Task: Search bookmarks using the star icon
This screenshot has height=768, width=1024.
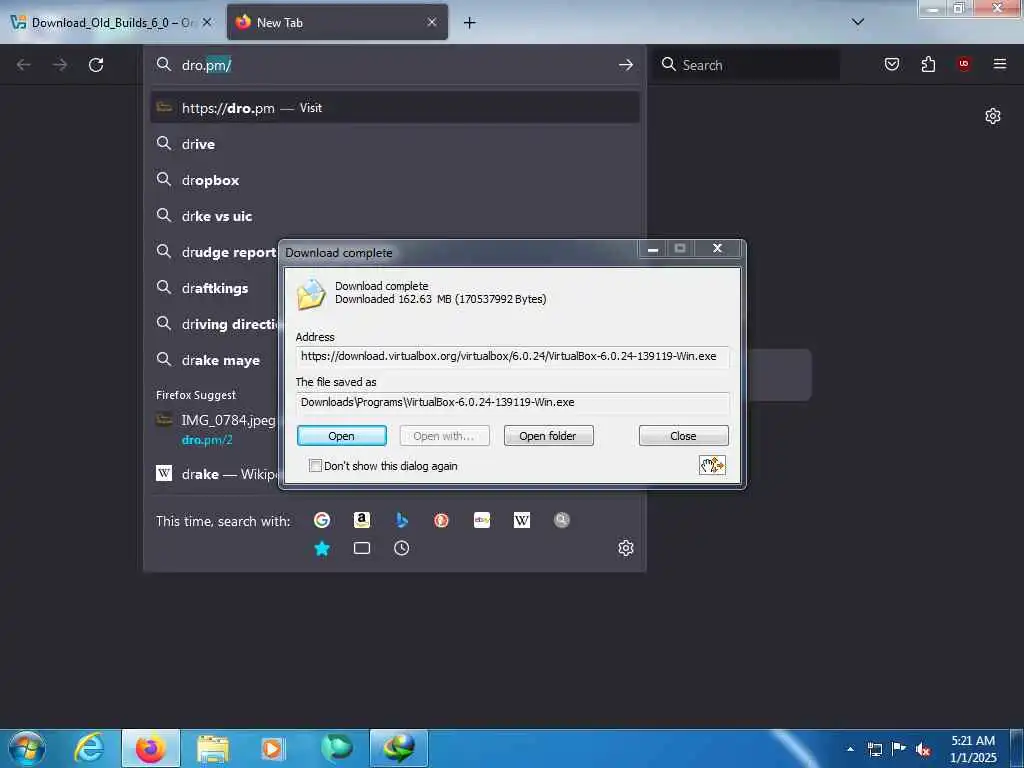Action: [322, 548]
